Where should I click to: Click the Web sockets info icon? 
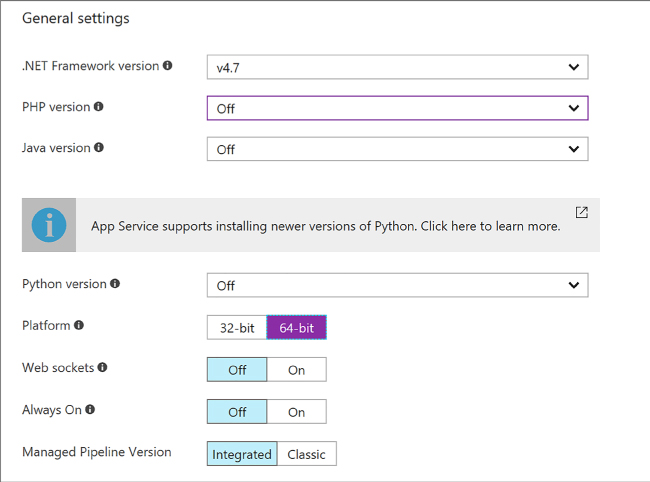pyautogui.click(x=102, y=367)
